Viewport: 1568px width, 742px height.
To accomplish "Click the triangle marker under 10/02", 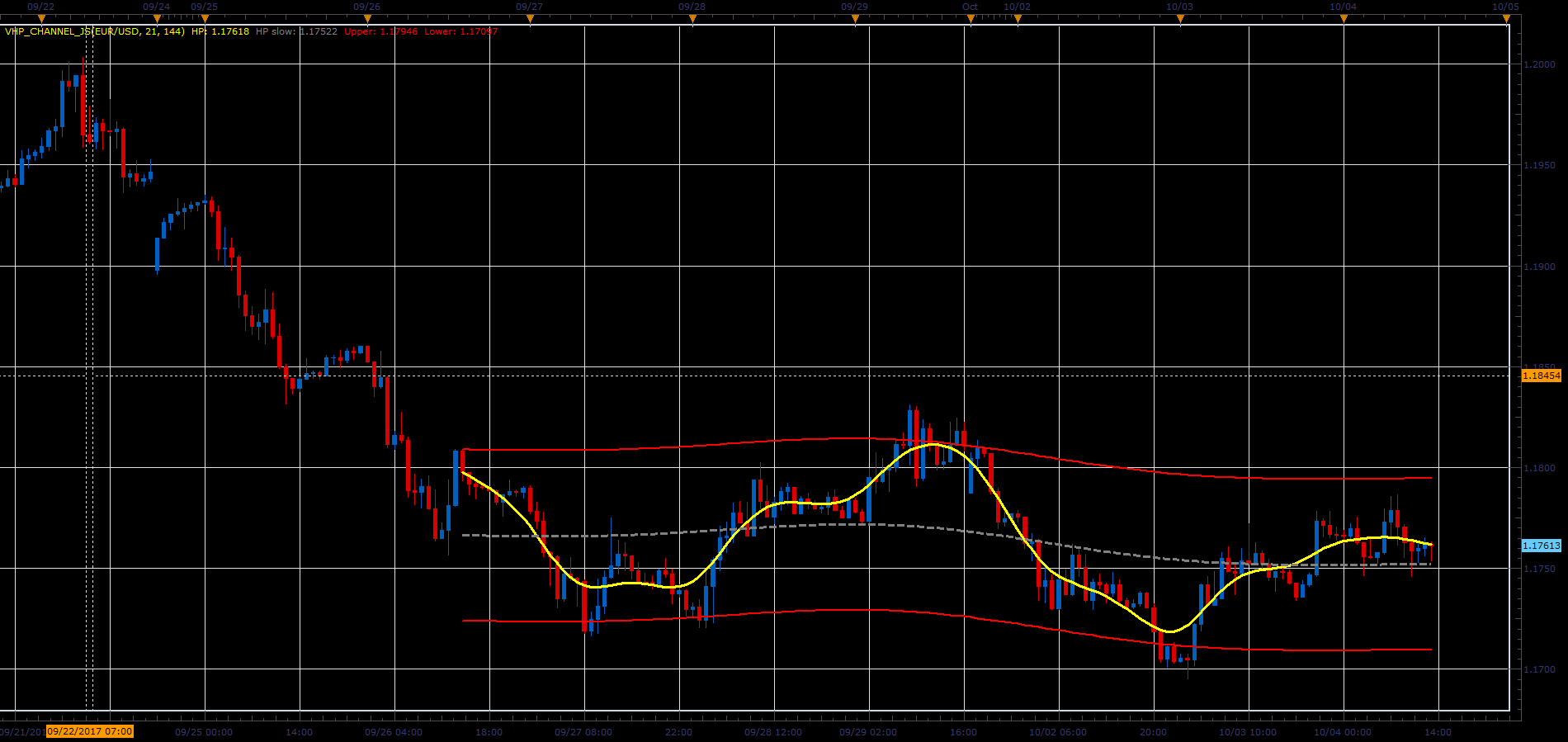I will click(x=1018, y=19).
